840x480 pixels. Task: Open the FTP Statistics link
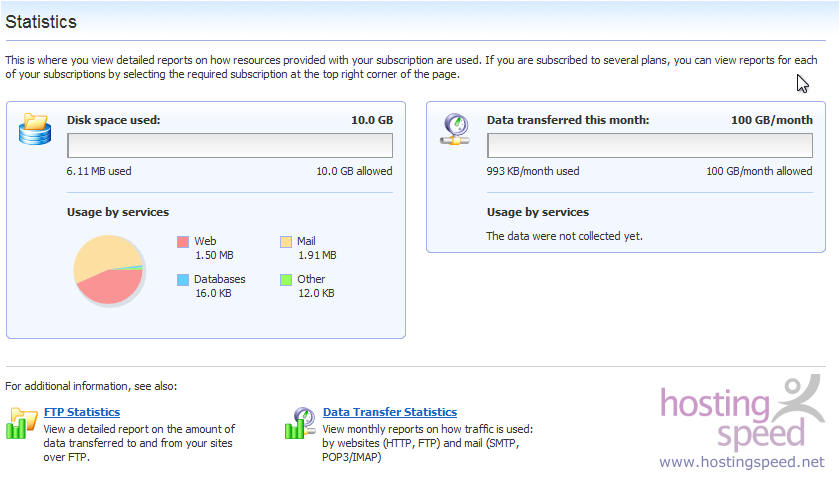[82, 412]
